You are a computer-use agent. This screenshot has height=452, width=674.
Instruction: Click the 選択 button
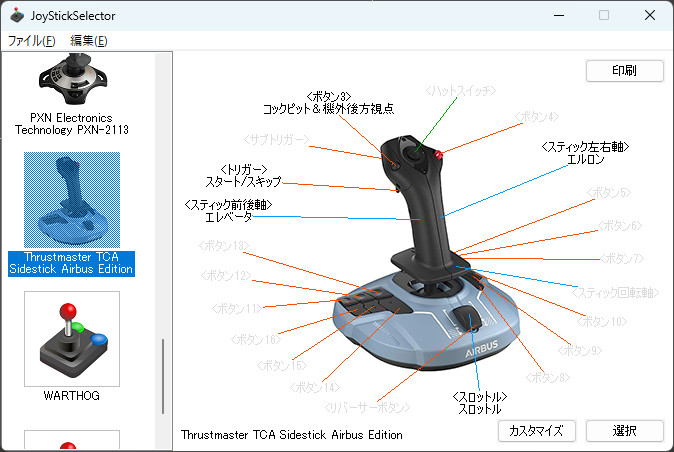coord(625,431)
